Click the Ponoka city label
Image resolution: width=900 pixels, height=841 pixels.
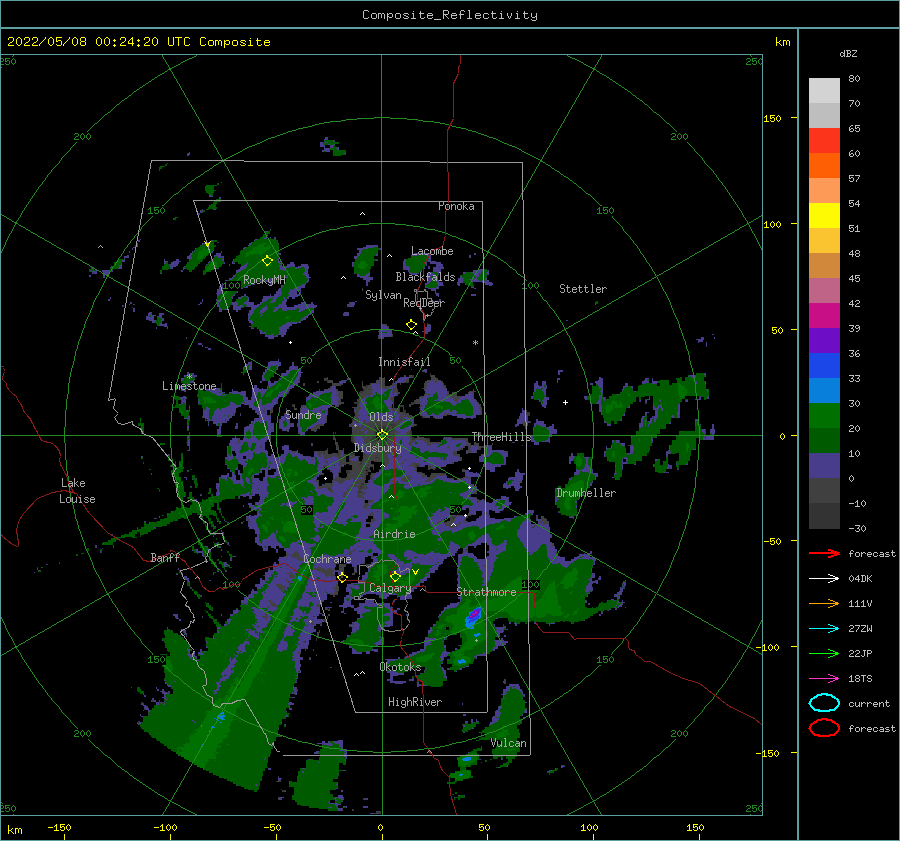click(x=456, y=206)
